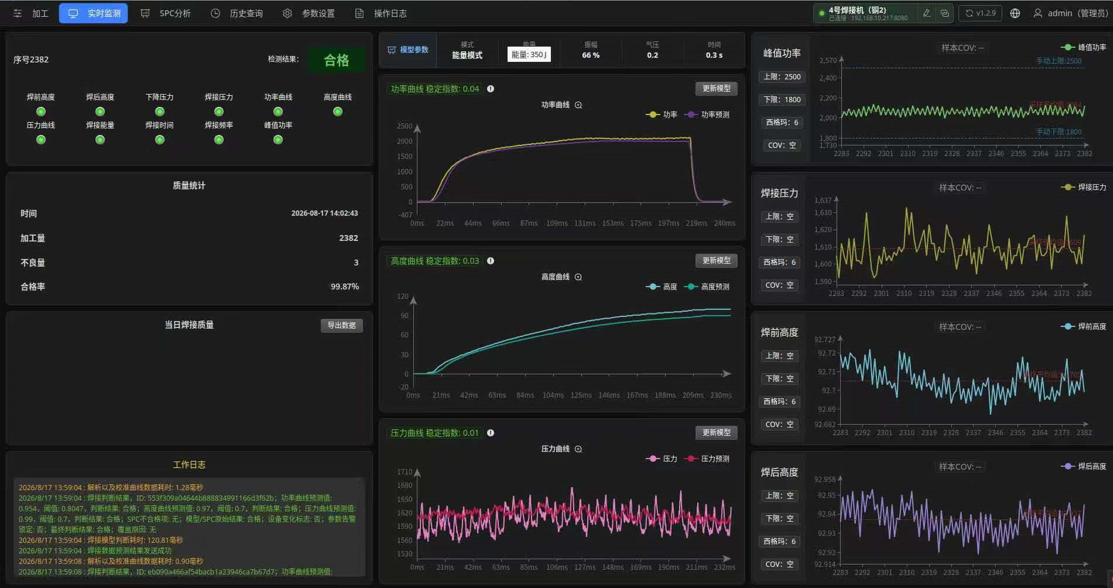Switch to the 实时监测 tab
The width and height of the screenshot is (1113, 588).
click(94, 13)
